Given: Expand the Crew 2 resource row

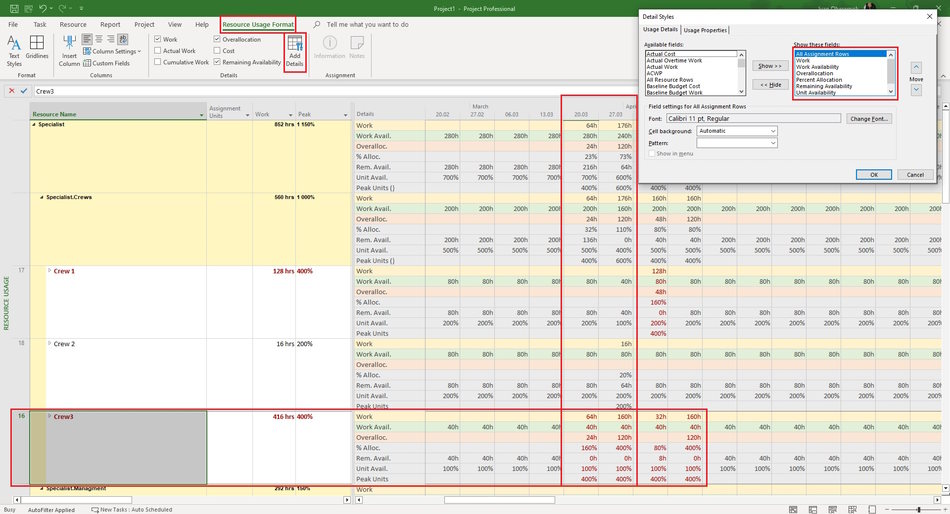Looking at the screenshot, I should (x=50, y=343).
